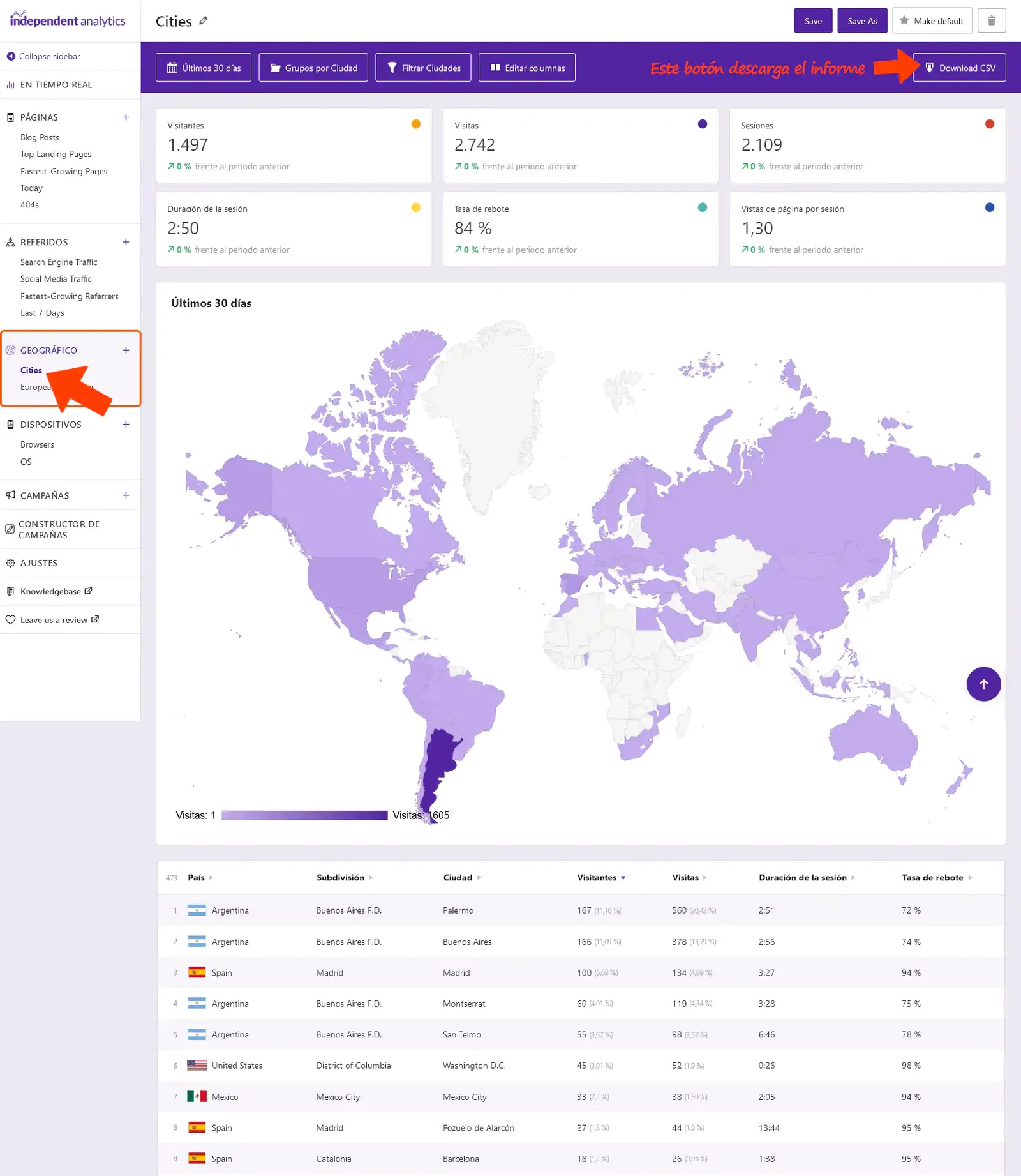Open Fastest-Growing Pages report
This screenshot has width=1021, height=1176.
pyautogui.click(x=64, y=171)
